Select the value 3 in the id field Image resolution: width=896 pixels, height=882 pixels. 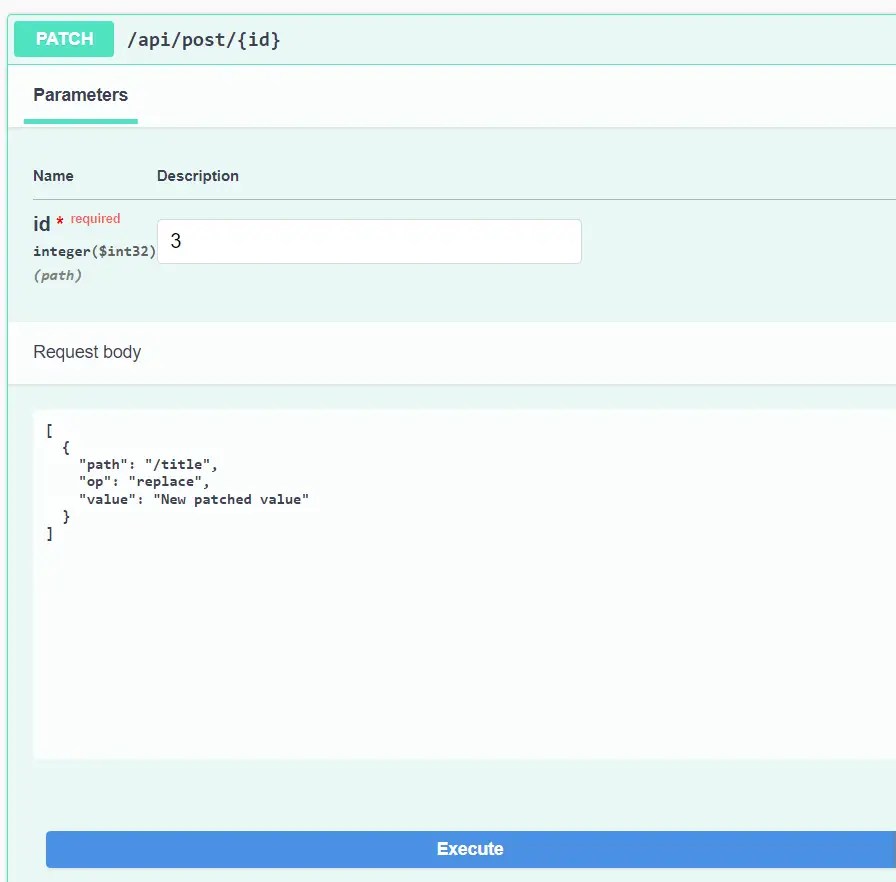click(x=175, y=241)
